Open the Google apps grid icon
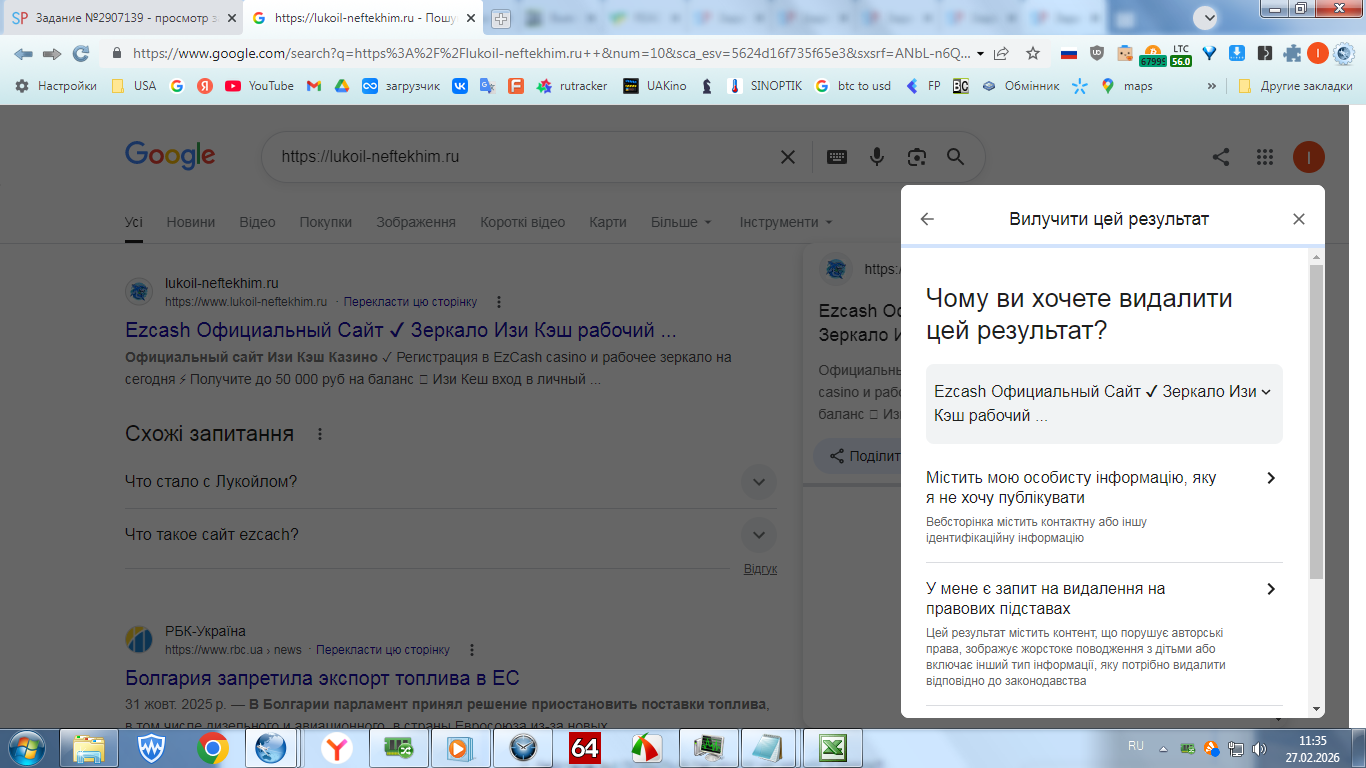The width and height of the screenshot is (1366, 768). pos(1264,157)
